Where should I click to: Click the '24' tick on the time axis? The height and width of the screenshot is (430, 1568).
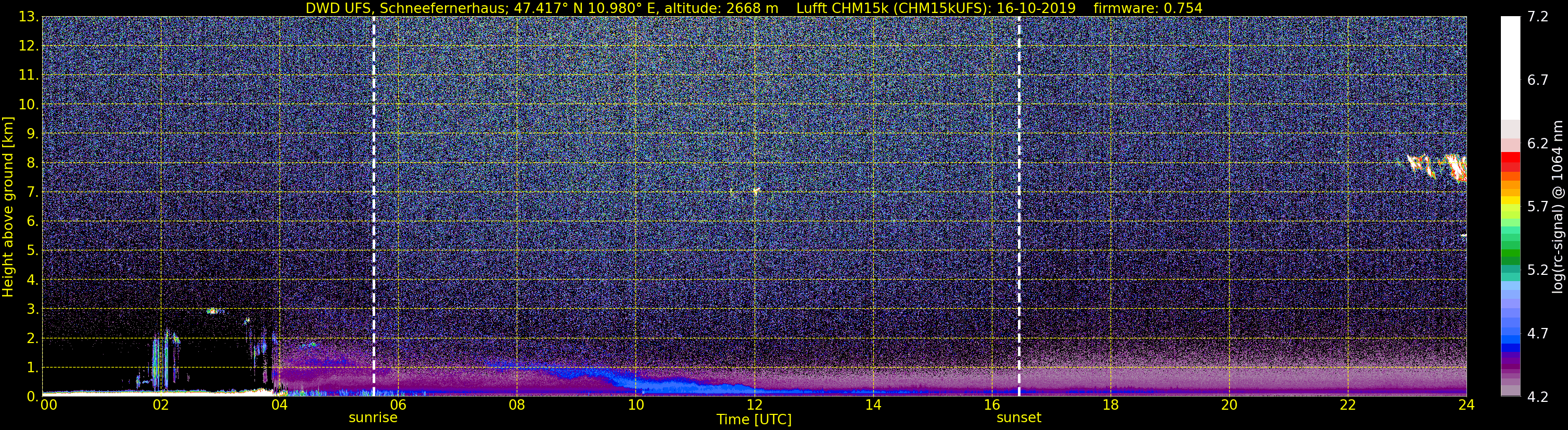pyautogui.click(x=1467, y=406)
